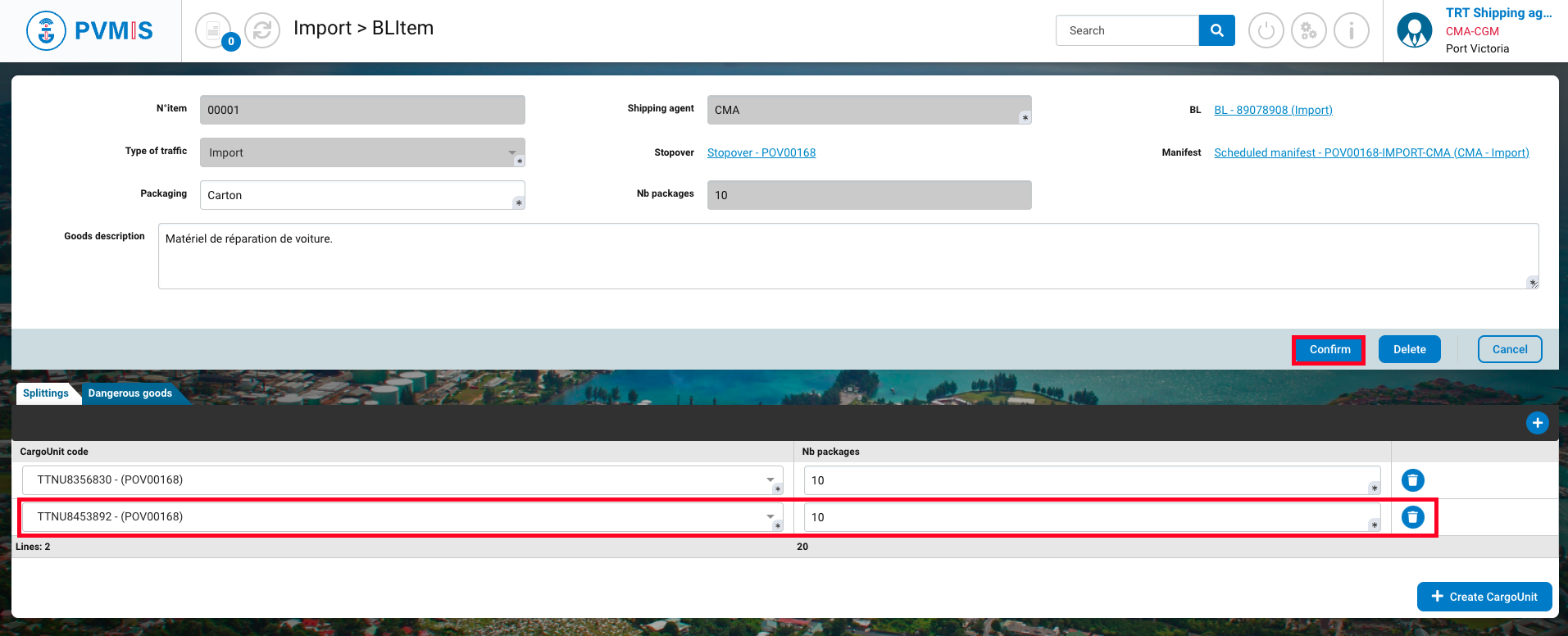Open the TTNU8356830 CargoUnit code dropdown

770,479
